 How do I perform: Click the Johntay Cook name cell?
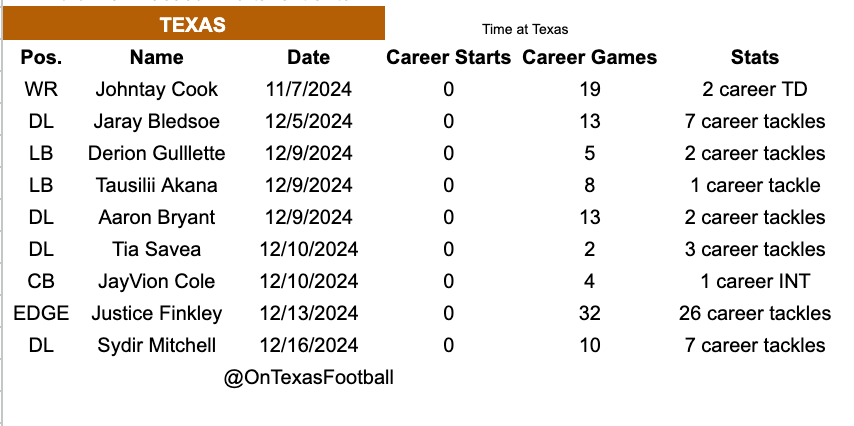(x=157, y=89)
